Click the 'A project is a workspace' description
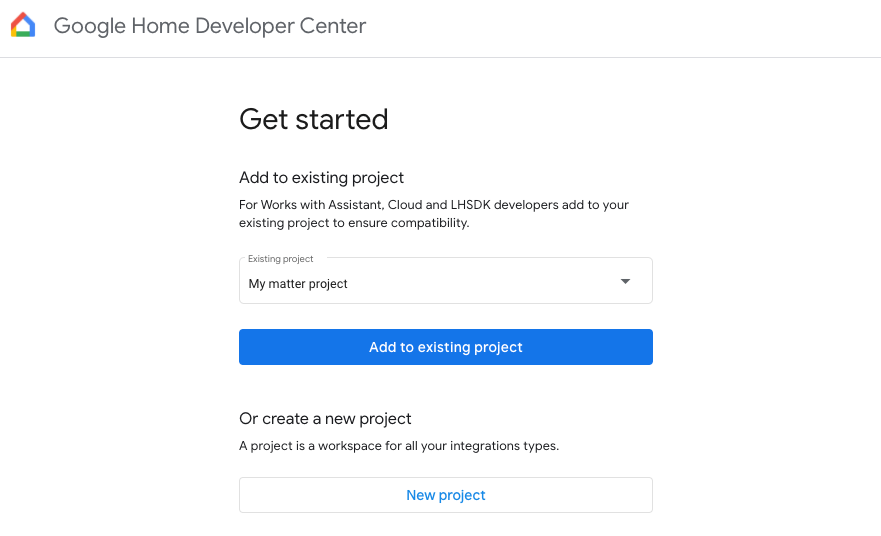Viewport: 881px width, 536px height. (x=398, y=446)
